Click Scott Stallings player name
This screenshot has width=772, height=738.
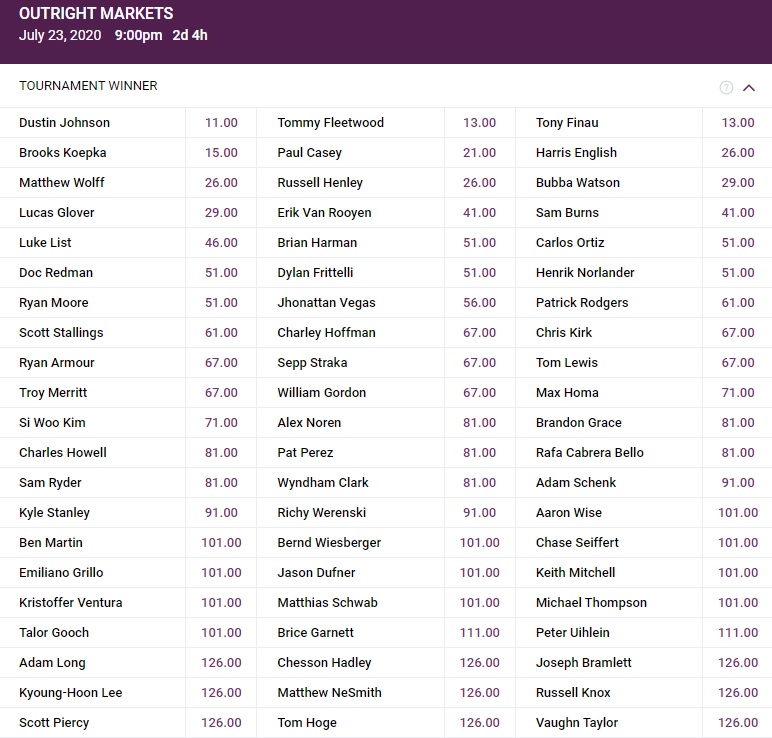pyautogui.click(x=61, y=333)
